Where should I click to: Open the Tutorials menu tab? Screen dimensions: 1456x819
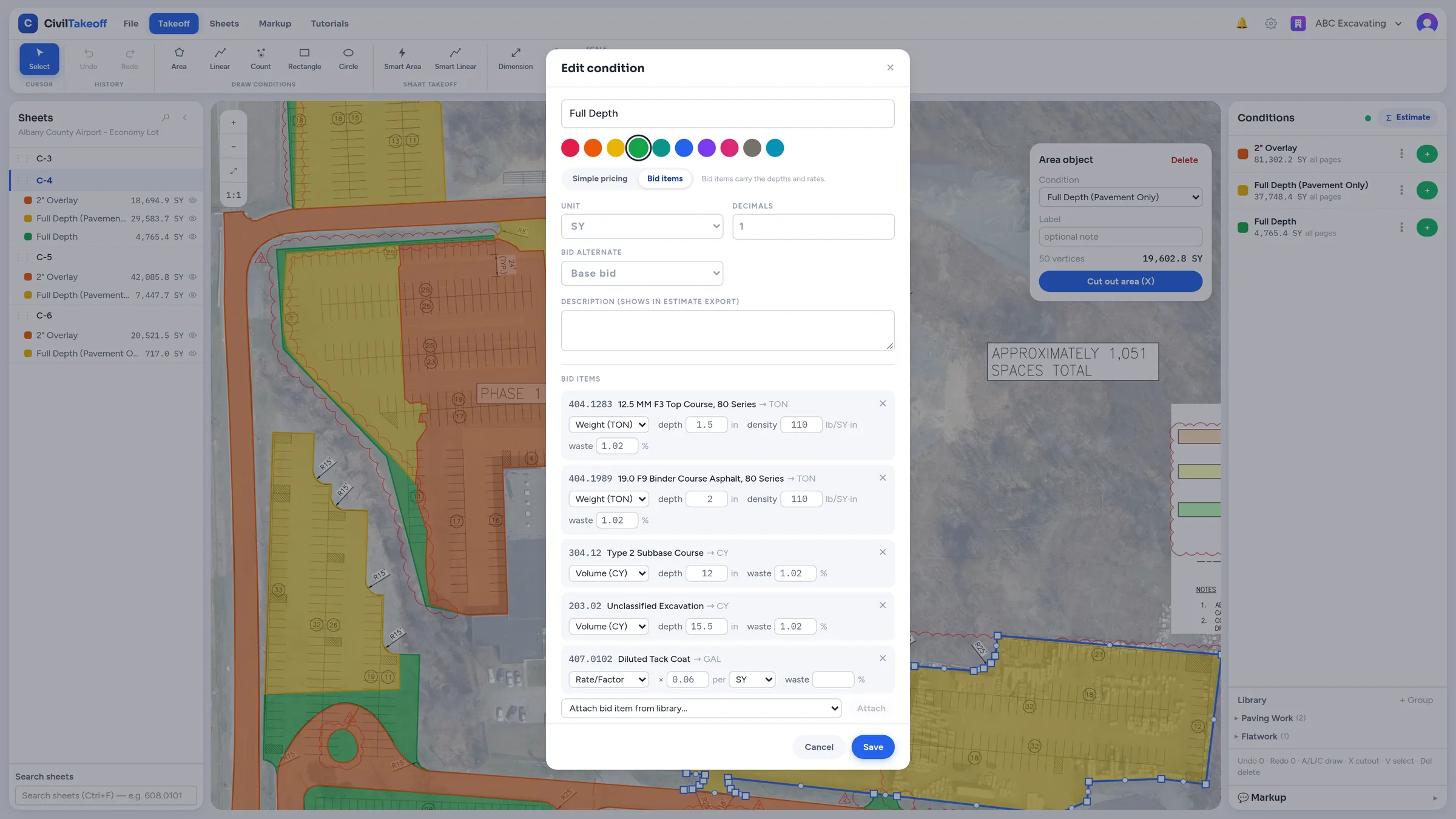[329, 23]
